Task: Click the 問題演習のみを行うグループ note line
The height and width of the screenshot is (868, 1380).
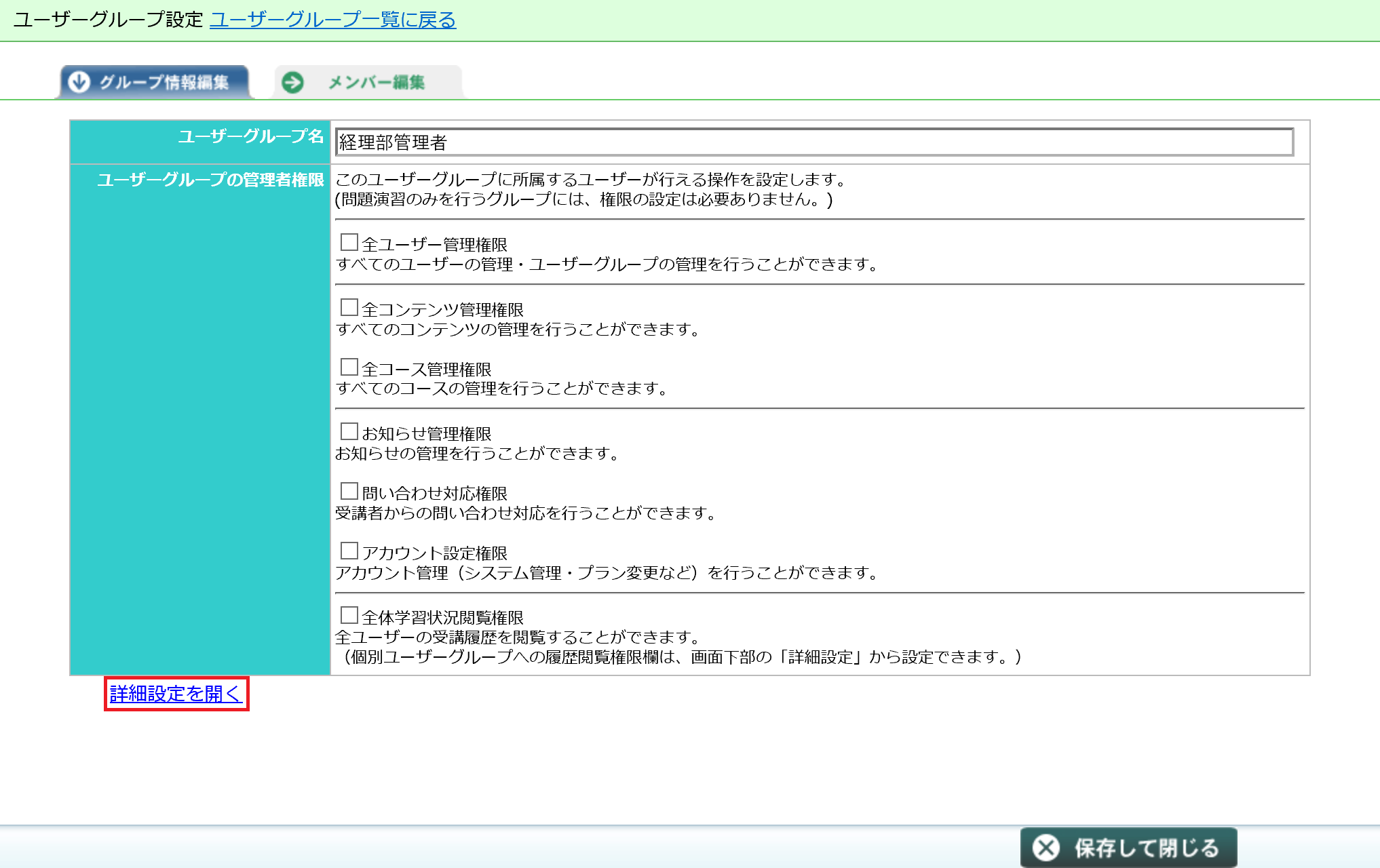Action: pos(584,199)
